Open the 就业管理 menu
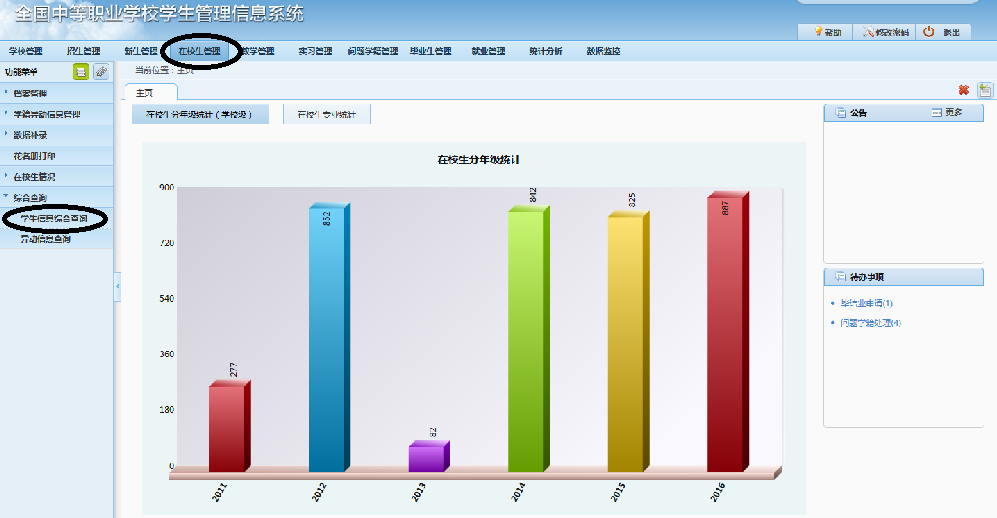Screen dimensions: 997x518 coord(488,51)
